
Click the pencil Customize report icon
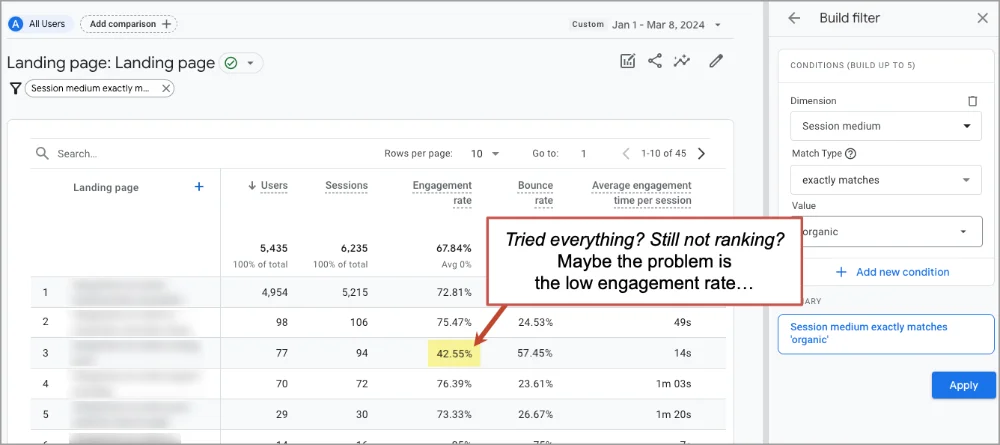(716, 61)
